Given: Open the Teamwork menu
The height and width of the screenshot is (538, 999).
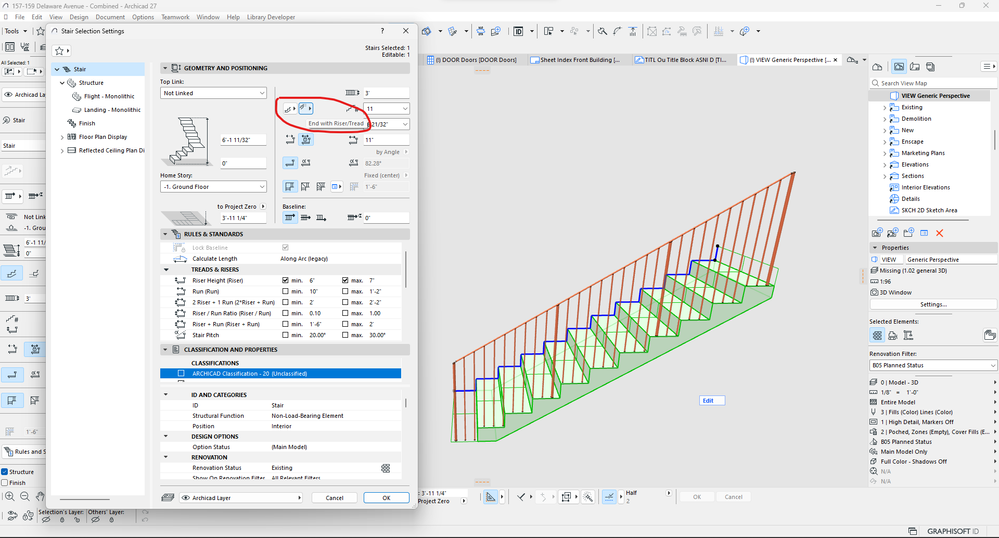Looking at the screenshot, I should (175, 17).
